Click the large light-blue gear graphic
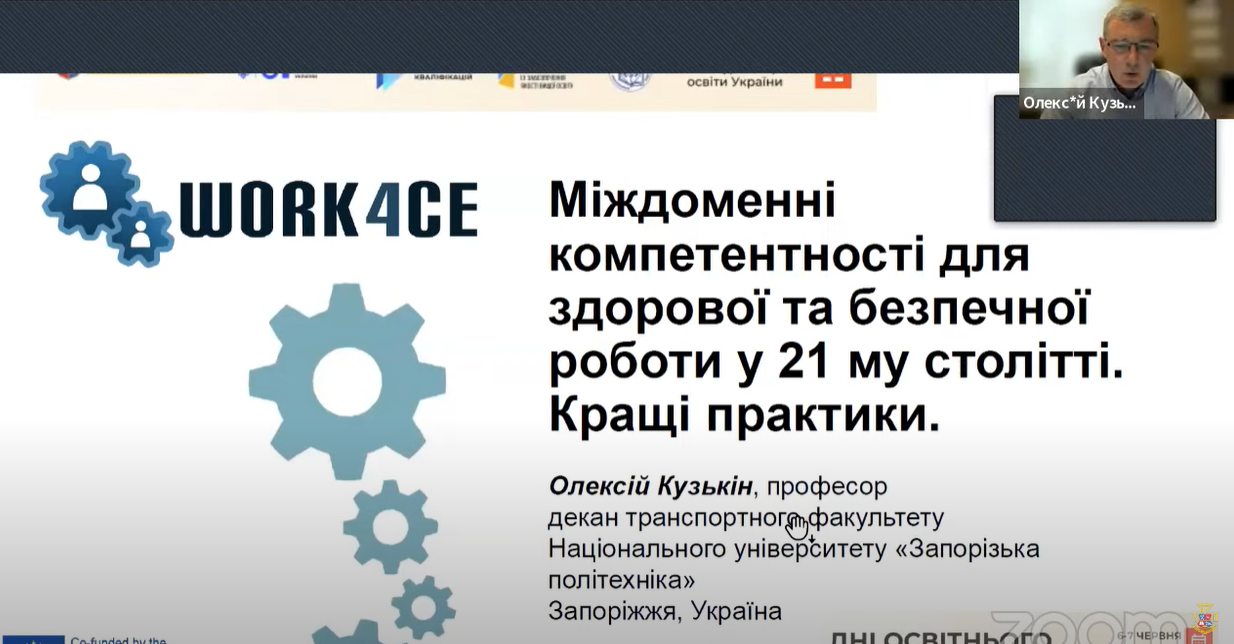The width and height of the screenshot is (1234, 644). point(347,379)
